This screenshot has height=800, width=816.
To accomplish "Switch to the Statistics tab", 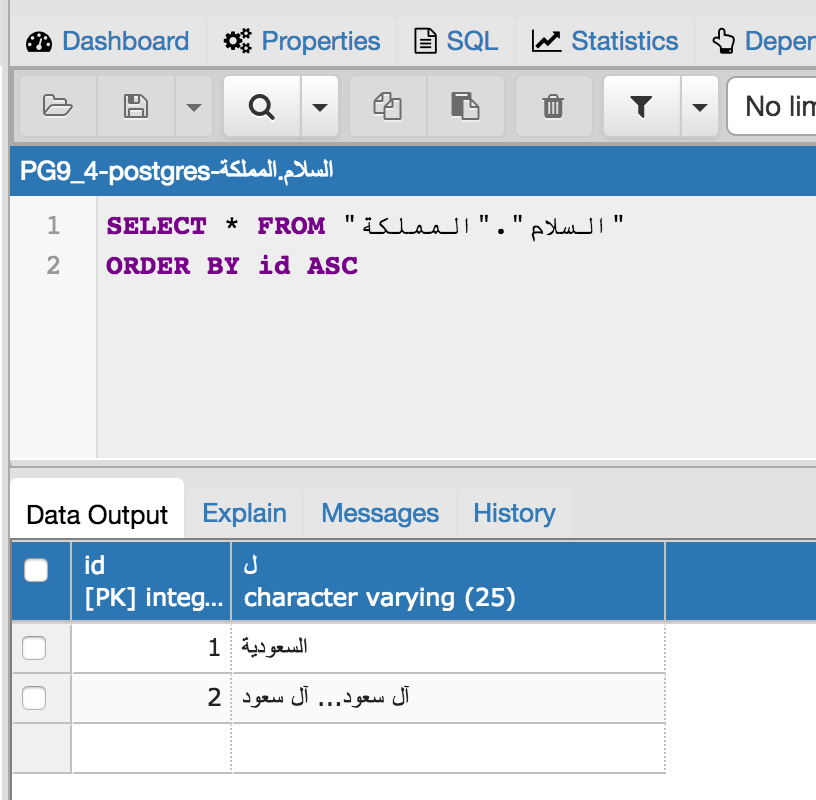I will coord(604,41).
